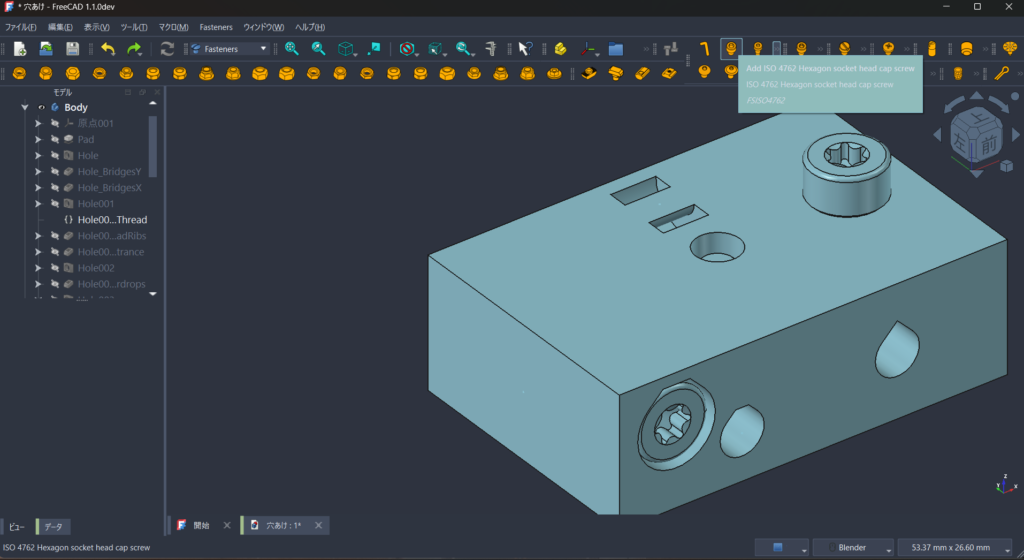1024x560 pixels.
Task: Click the New document icon
Action: click(20, 49)
